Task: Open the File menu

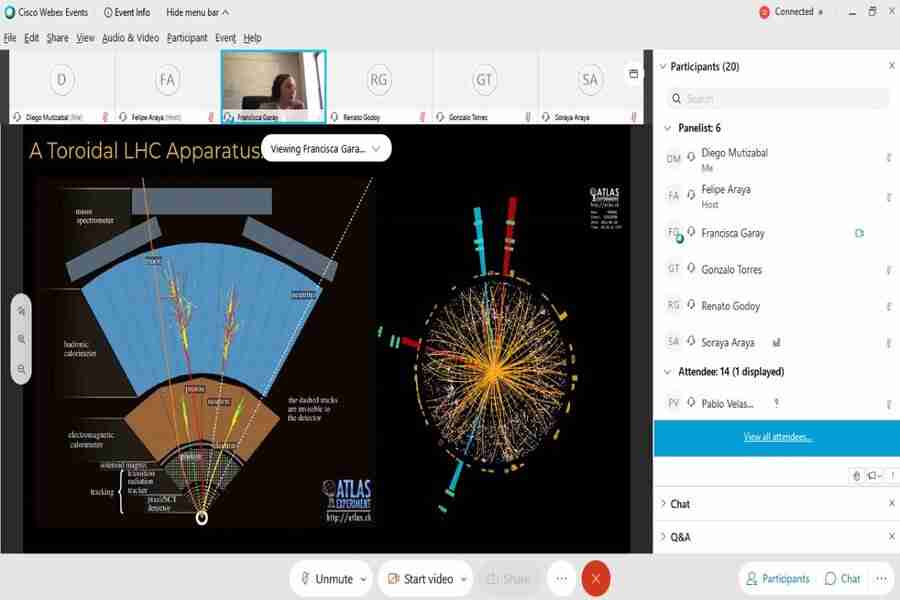Action: coord(10,38)
